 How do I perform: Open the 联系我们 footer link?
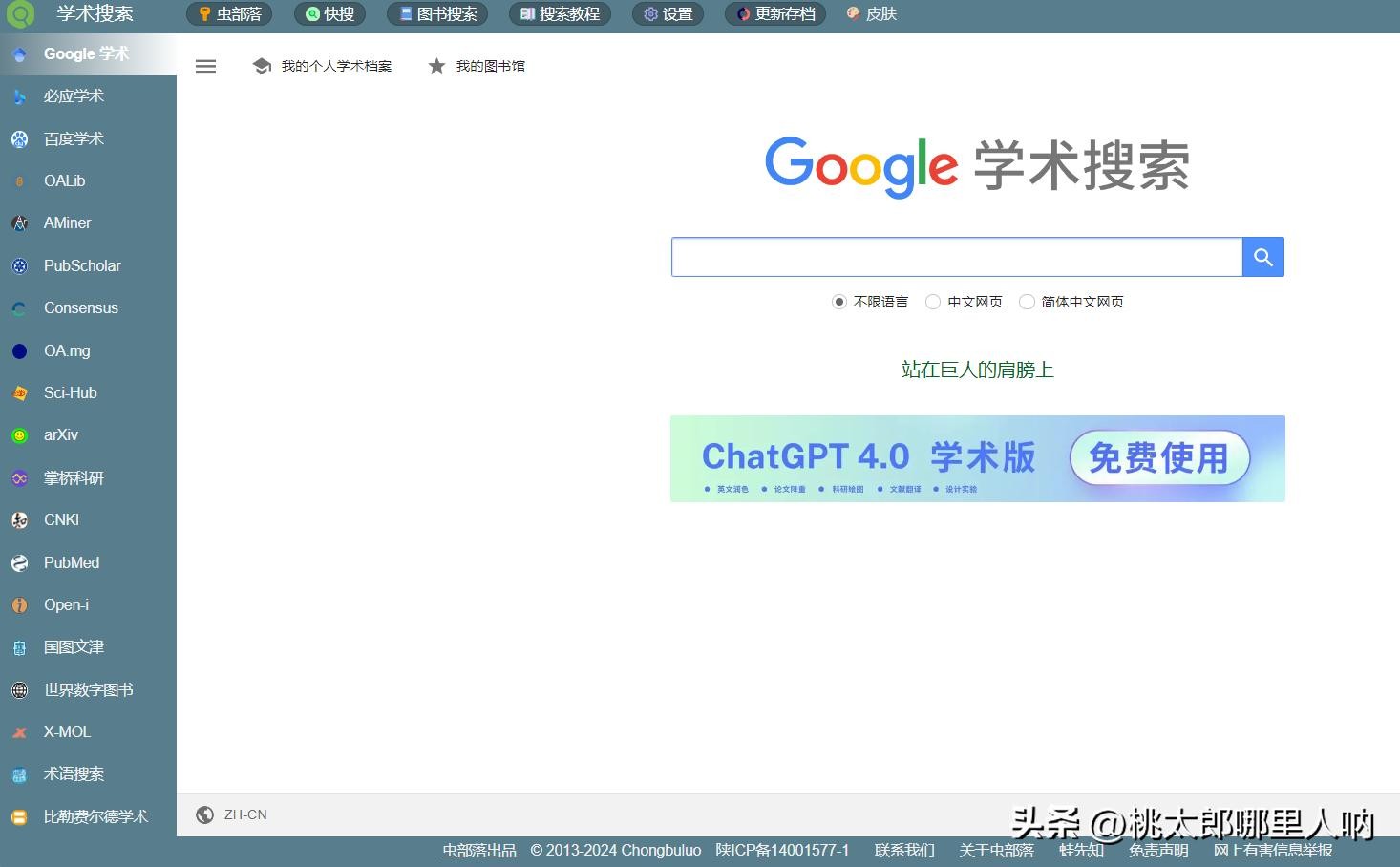point(903,850)
